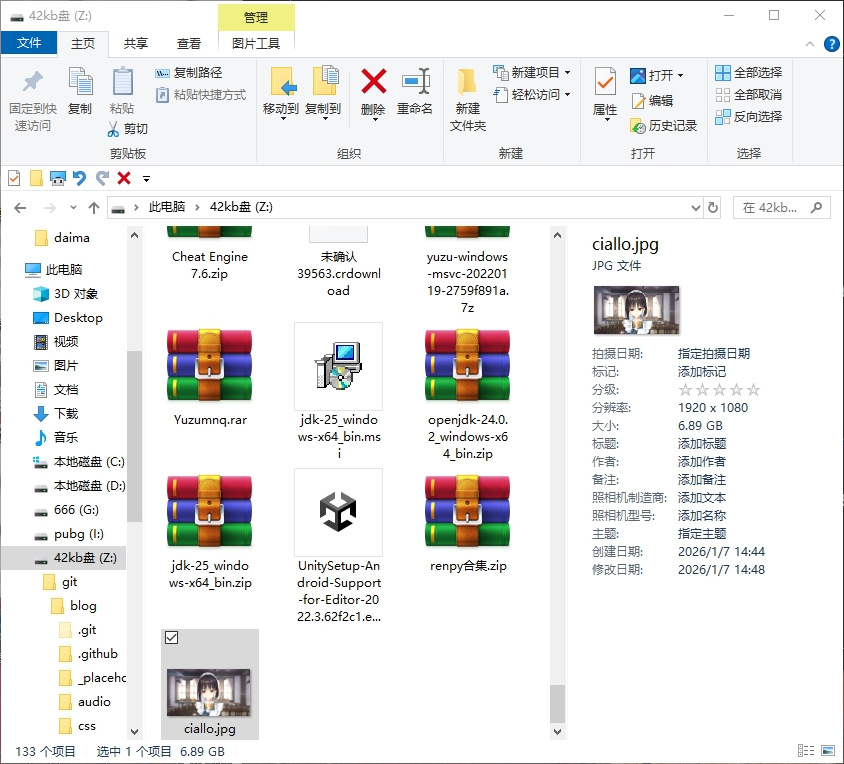Click Cut (剪切) scissors icon
Viewport: 844px width, 764px height.
pyautogui.click(x=114, y=129)
